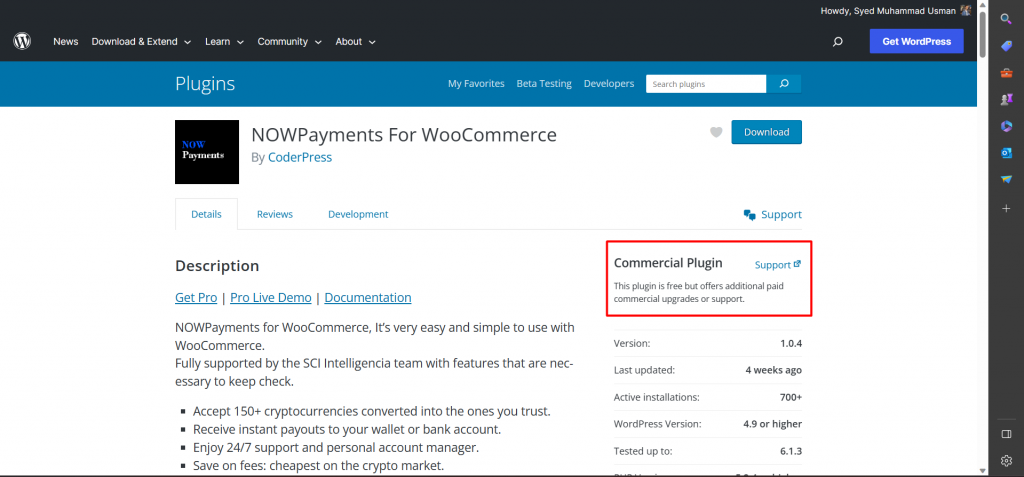Follow the Pro Live Demo link
This screenshot has width=1024, height=477.
pos(271,297)
